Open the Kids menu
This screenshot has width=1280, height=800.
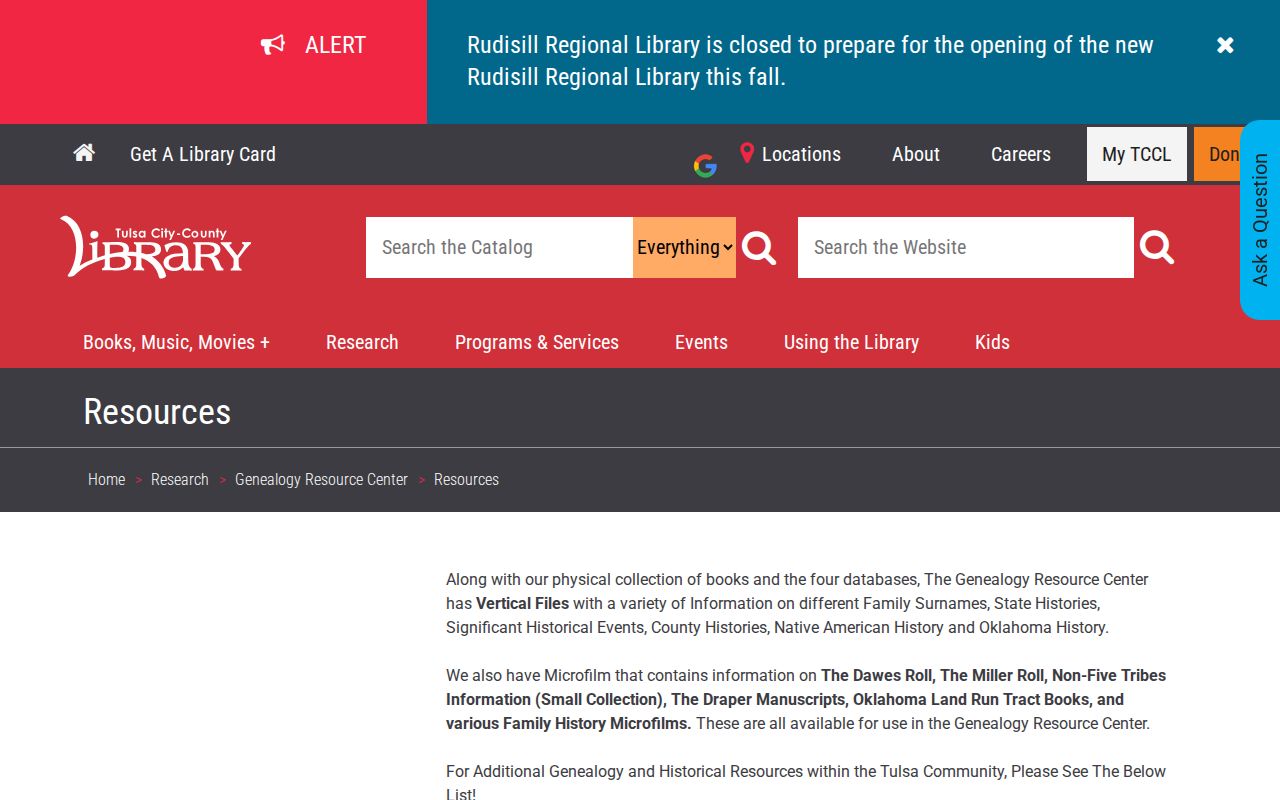992,342
